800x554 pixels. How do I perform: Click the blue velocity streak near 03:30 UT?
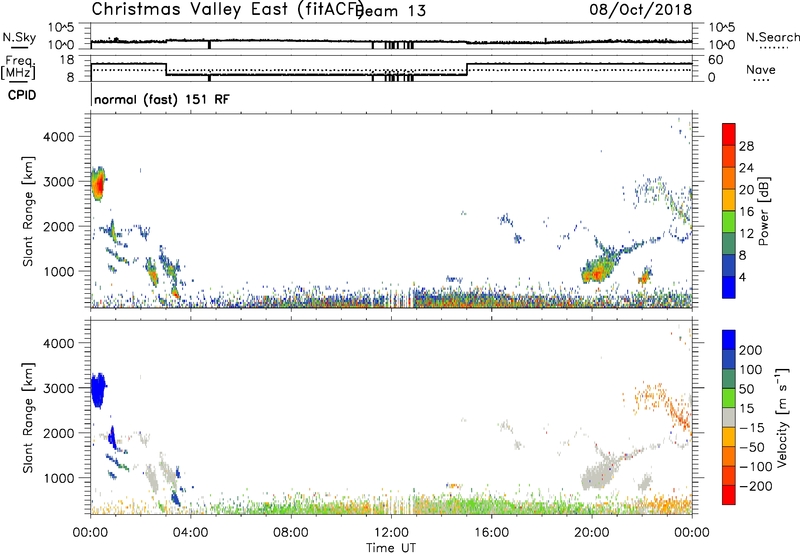tap(175, 498)
